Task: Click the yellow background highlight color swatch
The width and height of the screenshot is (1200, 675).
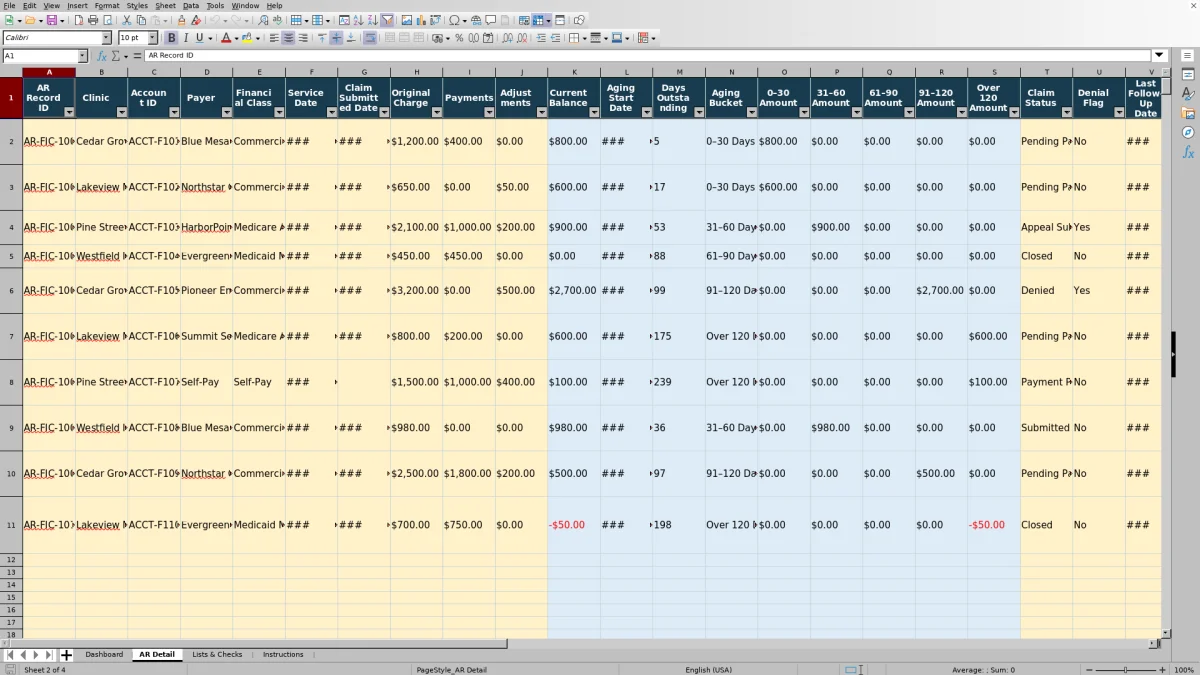Action: (247, 38)
